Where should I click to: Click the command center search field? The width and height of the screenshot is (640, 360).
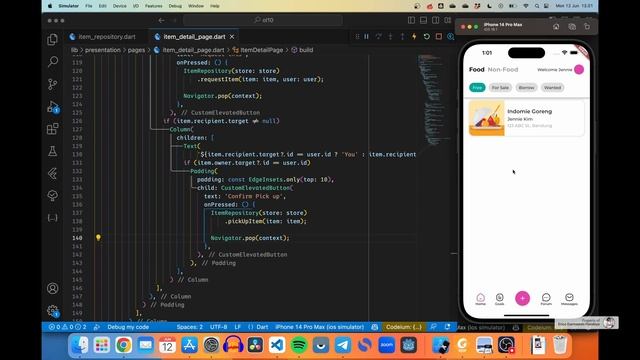[x=263, y=20]
